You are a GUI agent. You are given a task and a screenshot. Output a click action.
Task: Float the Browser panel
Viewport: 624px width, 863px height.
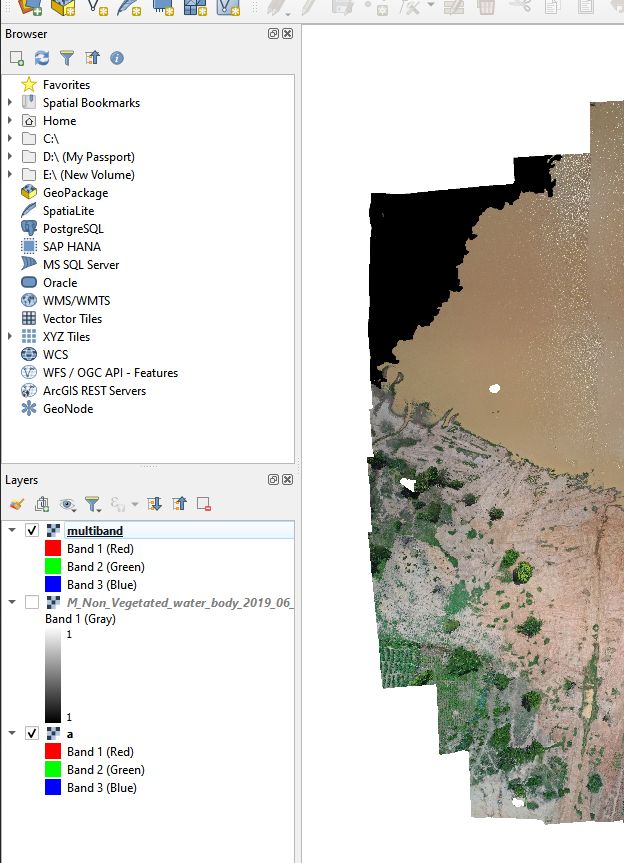(273, 34)
